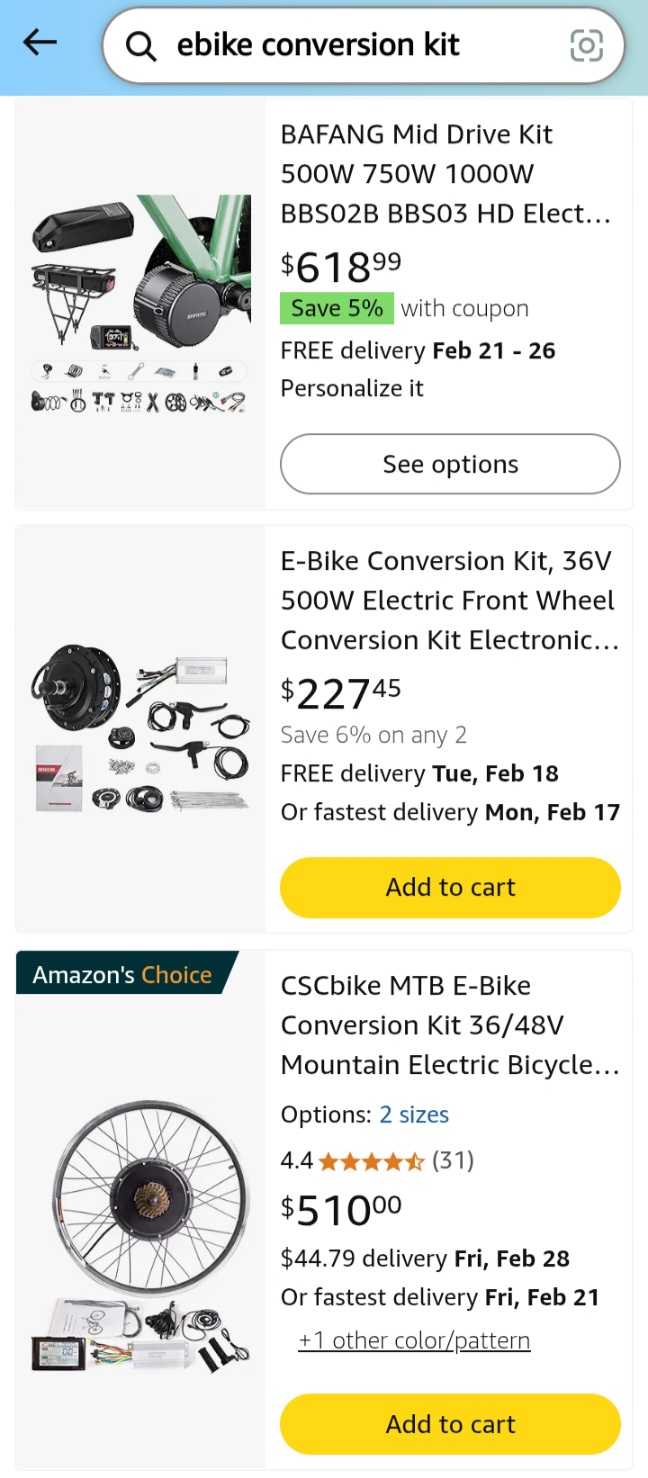View +1 other color/pattern link
This screenshot has width=648, height=1478.
(414, 1341)
